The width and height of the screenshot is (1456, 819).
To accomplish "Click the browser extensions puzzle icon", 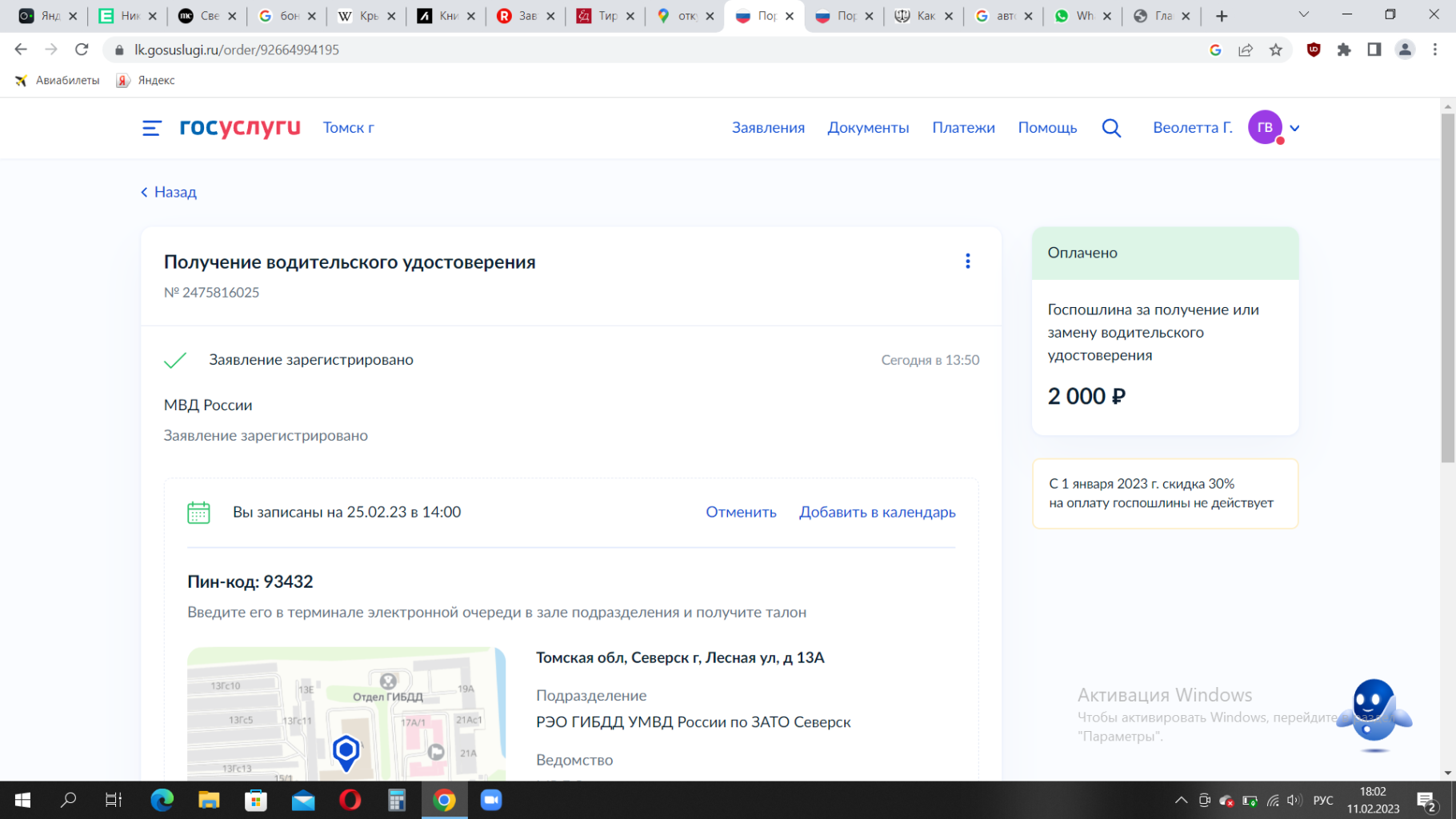I will (1344, 50).
